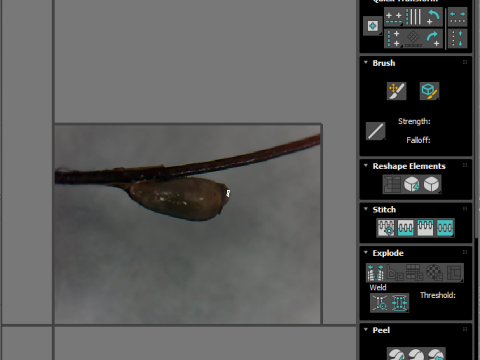Collapse the Brush rollout
The width and height of the screenshot is (480, 360).
coord(366,63)
